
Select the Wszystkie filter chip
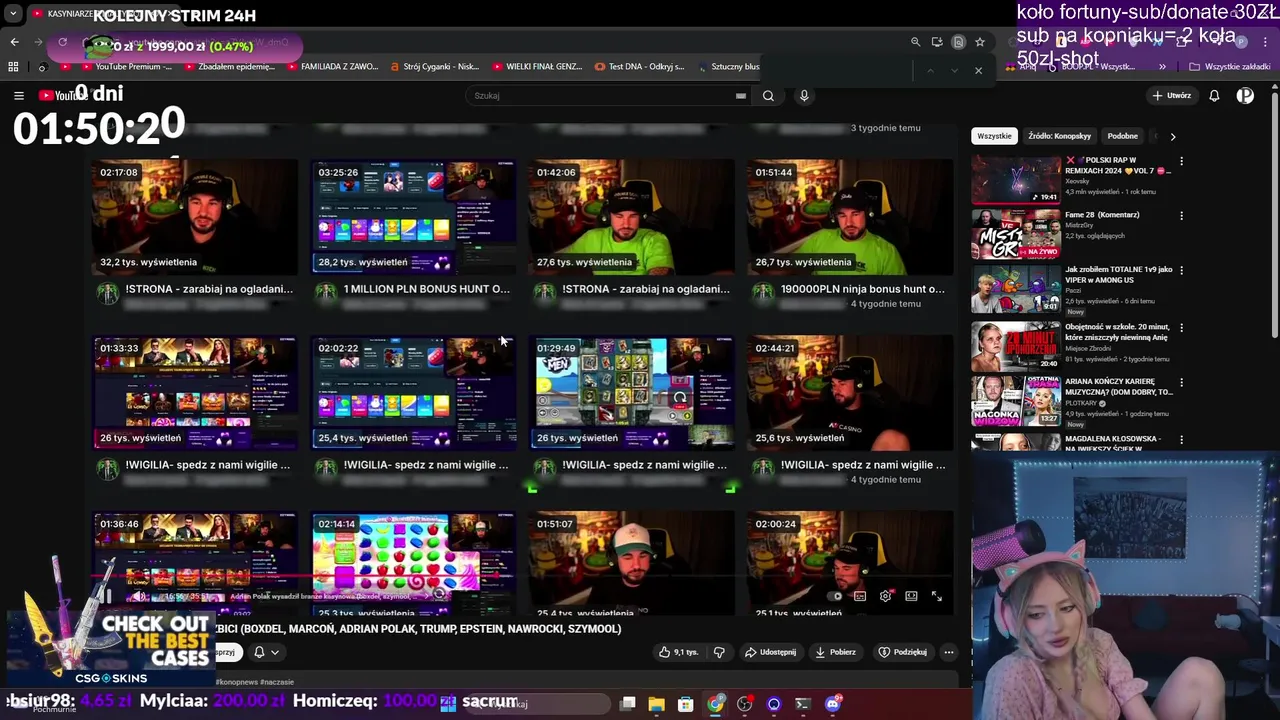click(994, 136)
